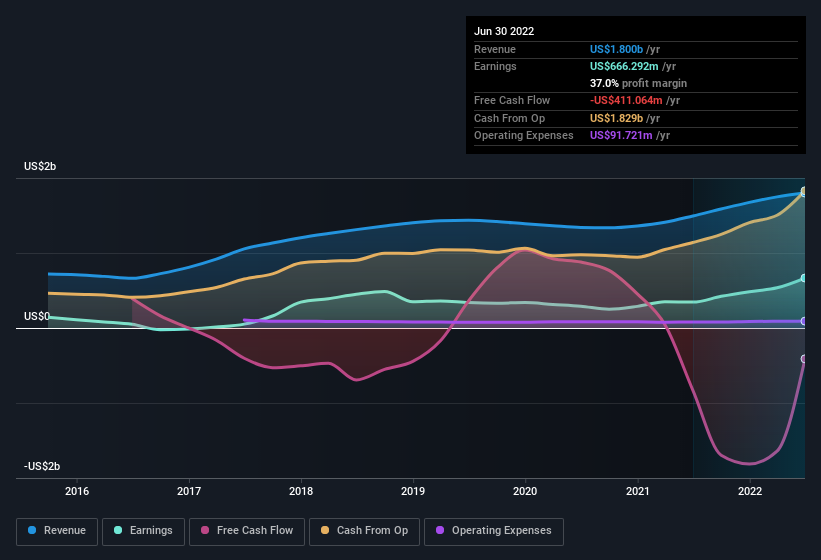Click the US$1.800b revenue value in tooltip
This screenshot has height=560, width=821.
pos(618,49)
